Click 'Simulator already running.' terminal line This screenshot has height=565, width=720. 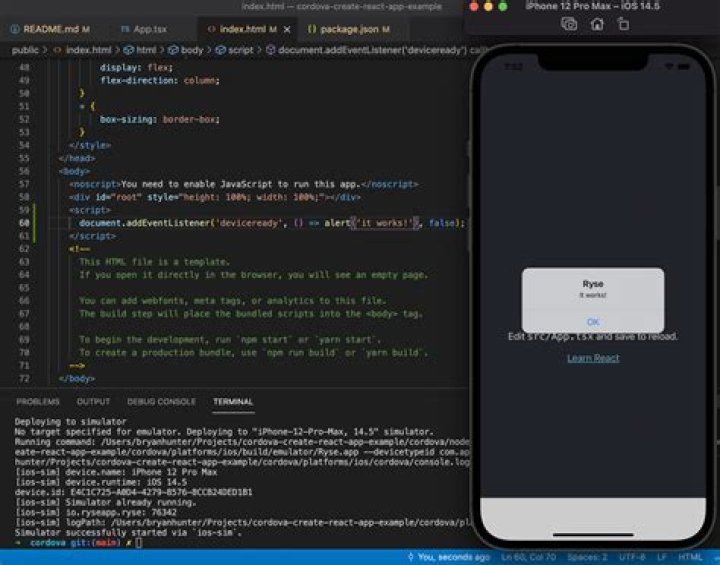pyautogui.click(x=106, y=503)
